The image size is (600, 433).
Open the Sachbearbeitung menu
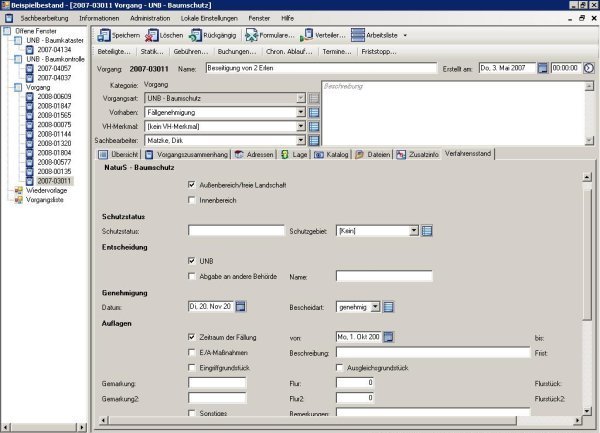click(x=44, y=18)
